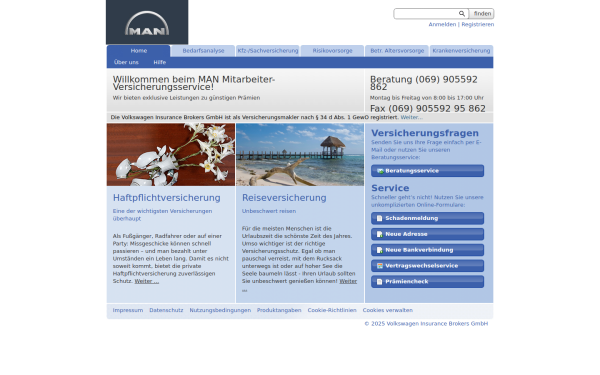Open the Produktangaben footer link

[x=279, y=310]
